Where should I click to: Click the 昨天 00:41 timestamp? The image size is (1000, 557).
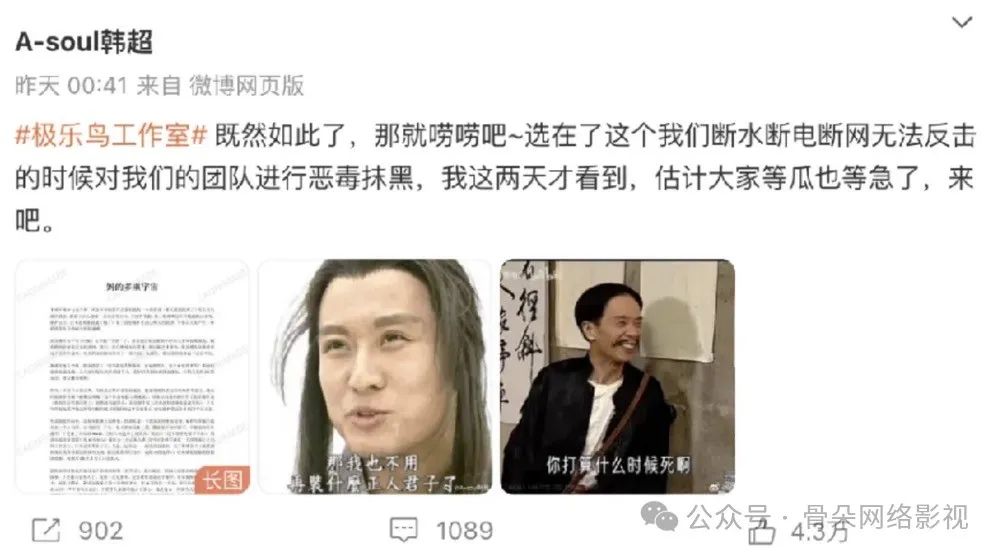click(71, 85)
